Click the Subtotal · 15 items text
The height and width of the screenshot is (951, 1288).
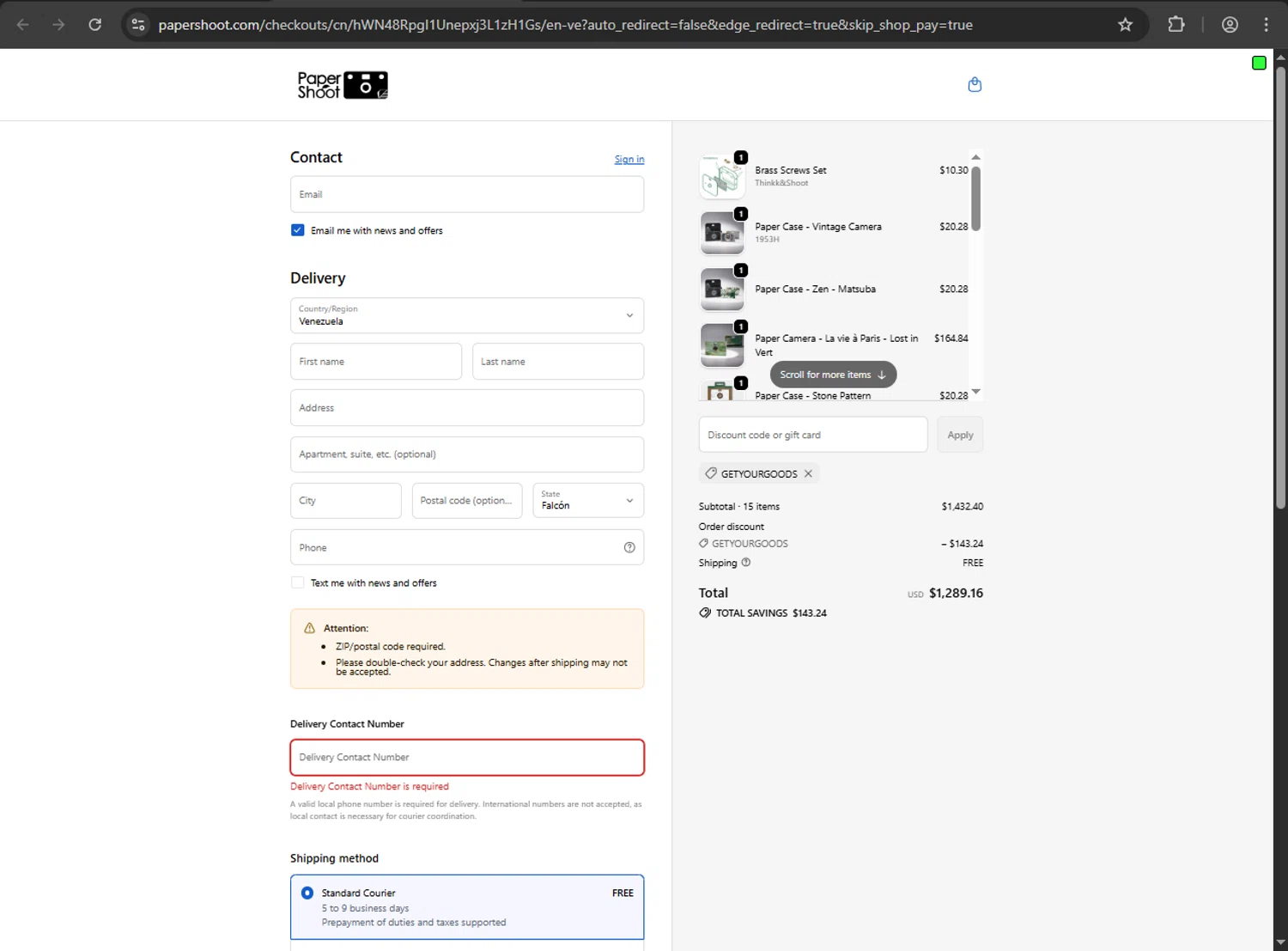[x=739, y=507]
